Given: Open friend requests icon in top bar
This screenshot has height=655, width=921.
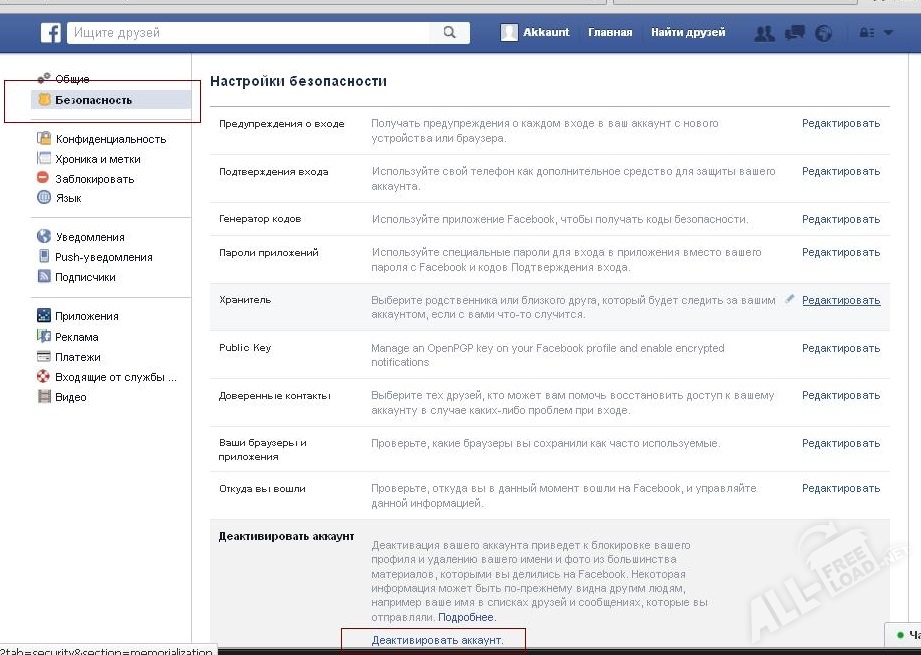Looking at the screenshot, I should click(x=765, y=33).
